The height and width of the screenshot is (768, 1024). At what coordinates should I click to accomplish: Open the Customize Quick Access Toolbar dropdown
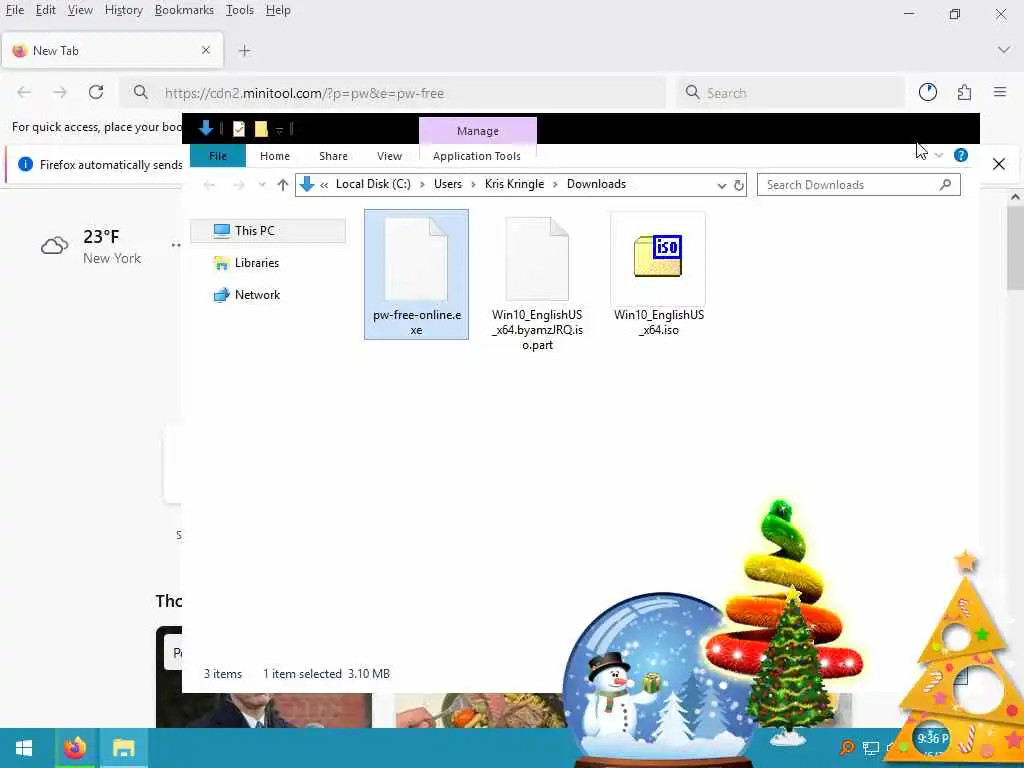point(279,130)
